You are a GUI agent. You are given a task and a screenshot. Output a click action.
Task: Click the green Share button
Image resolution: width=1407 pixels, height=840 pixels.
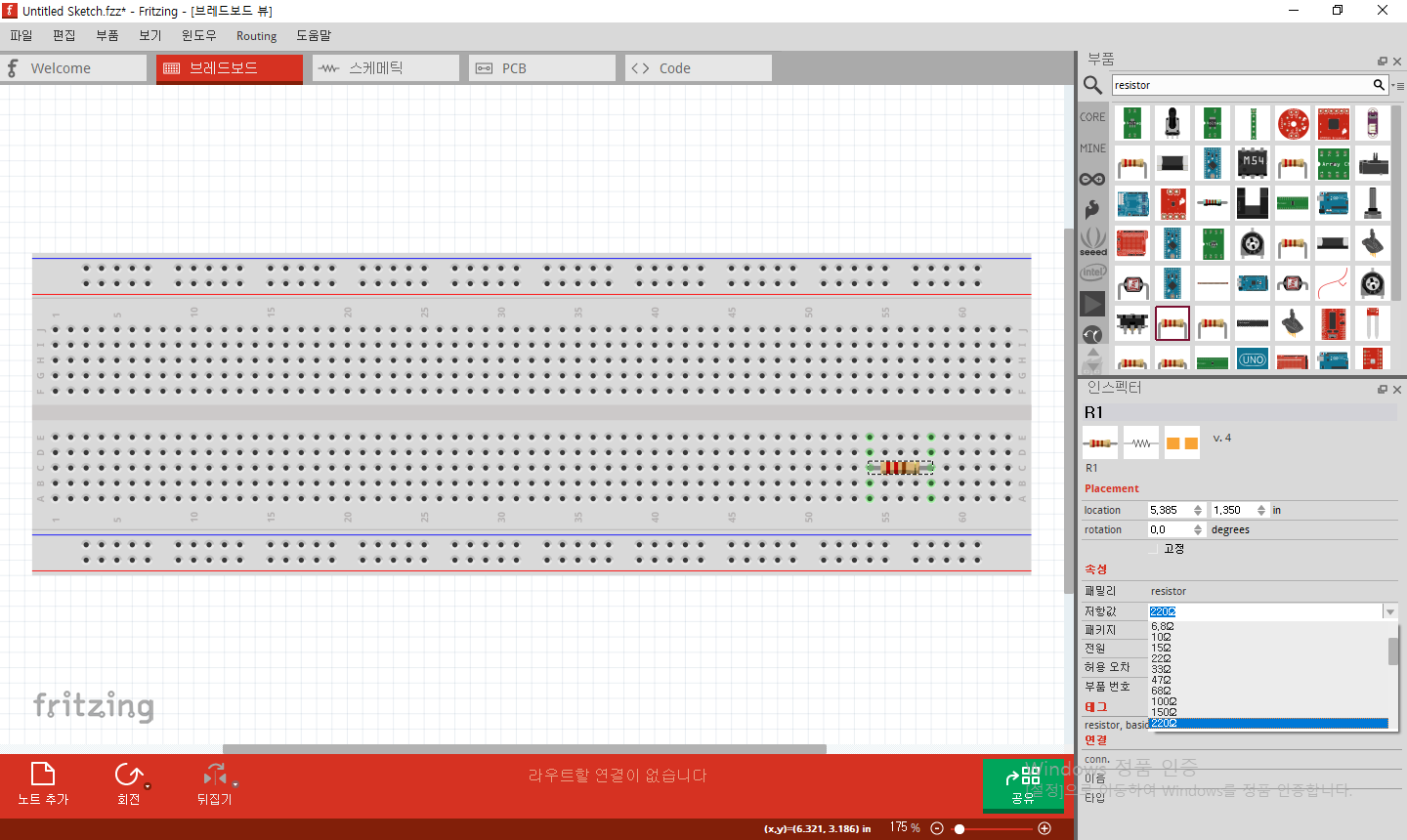(1023, 785)
